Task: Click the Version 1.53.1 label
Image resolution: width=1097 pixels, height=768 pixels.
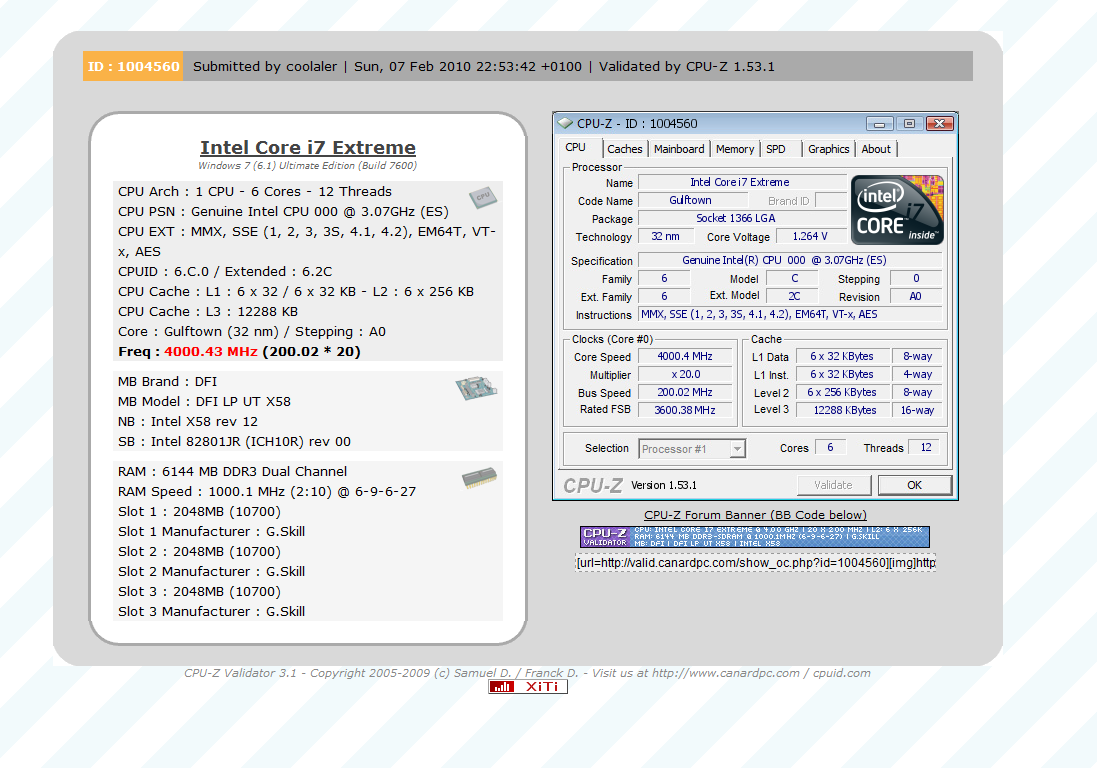Action: (x=664, y=485)
